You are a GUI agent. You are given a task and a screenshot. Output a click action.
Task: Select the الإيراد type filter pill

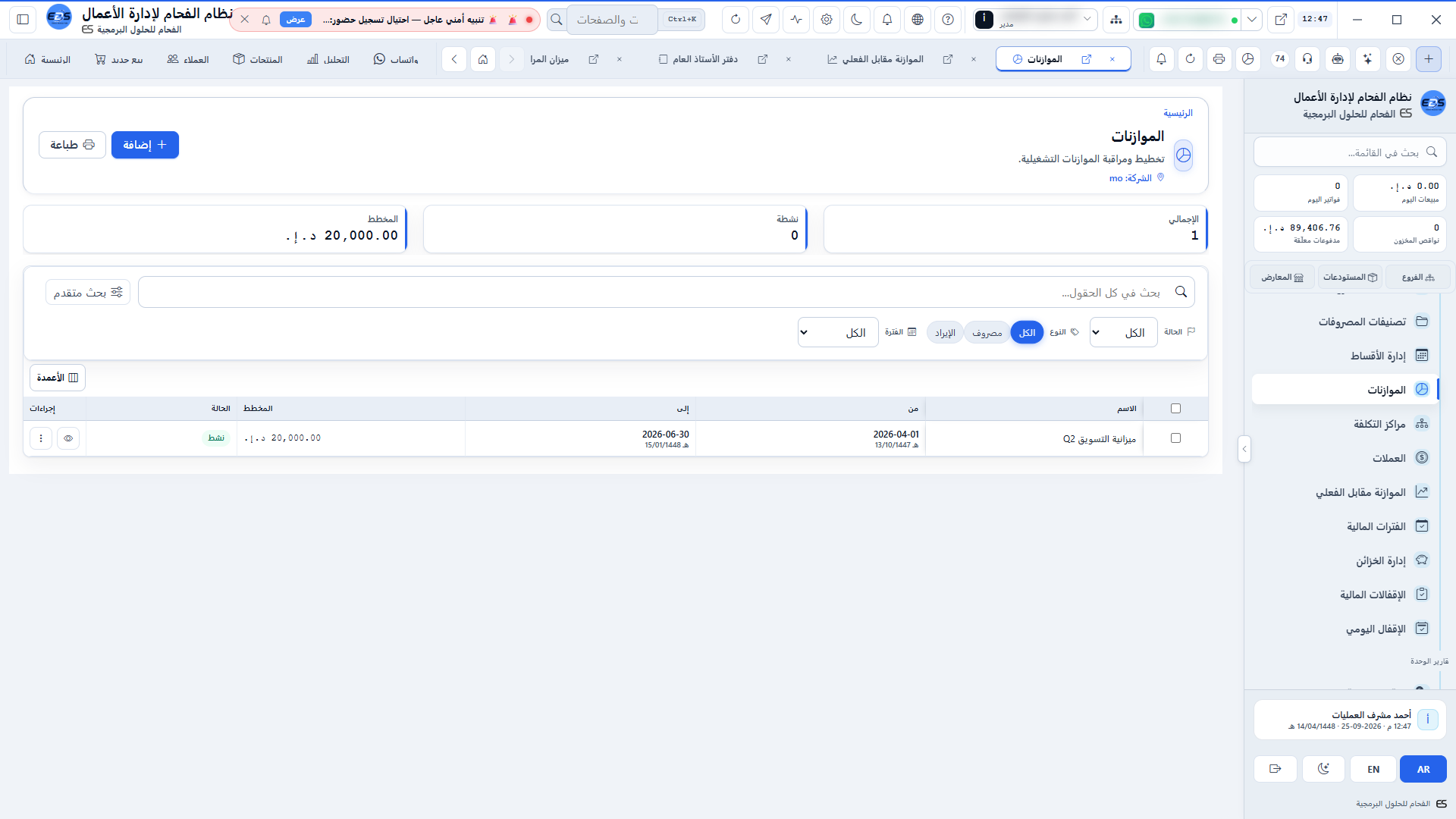(945, 333)
